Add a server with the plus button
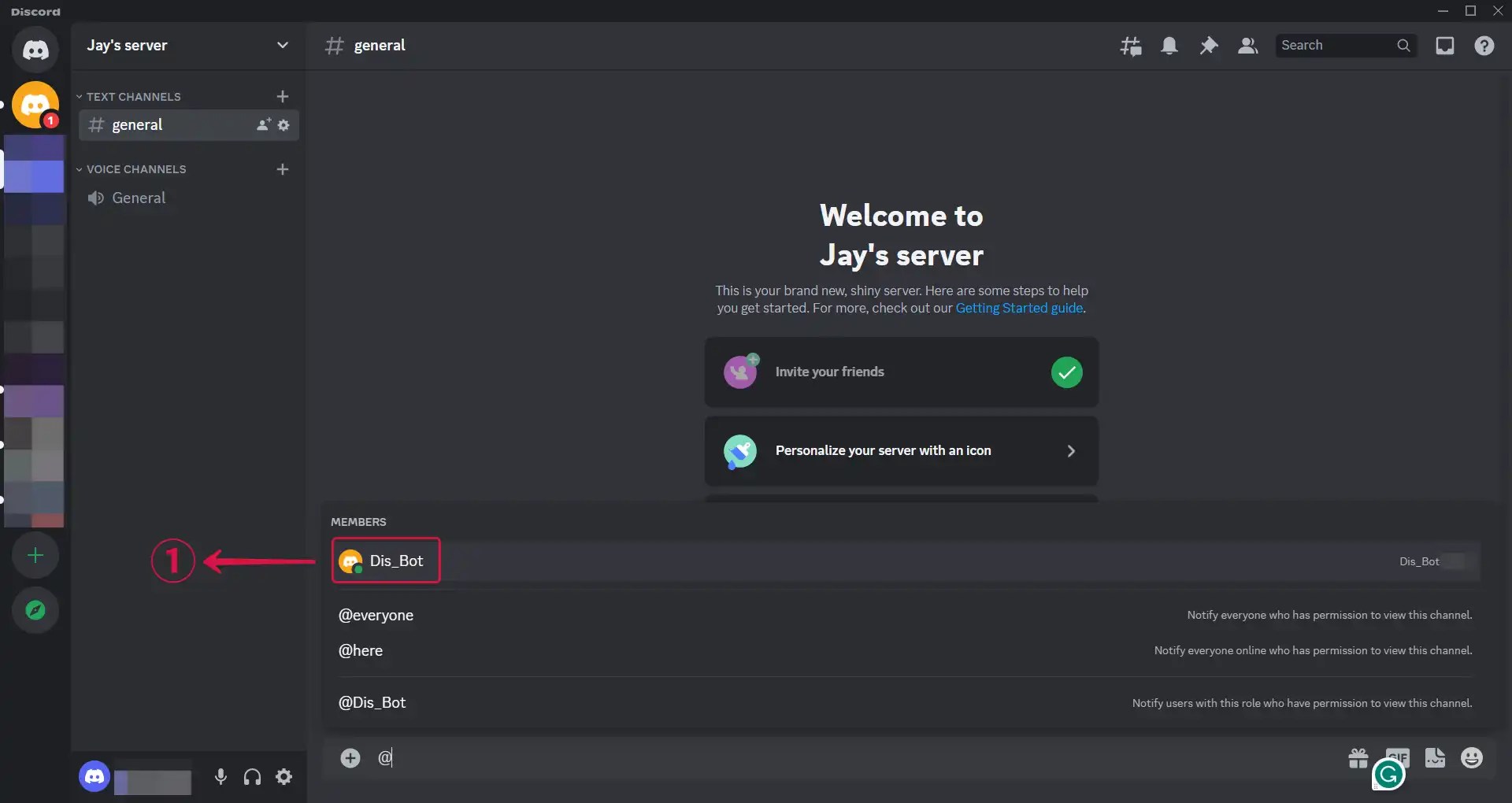 35,556
